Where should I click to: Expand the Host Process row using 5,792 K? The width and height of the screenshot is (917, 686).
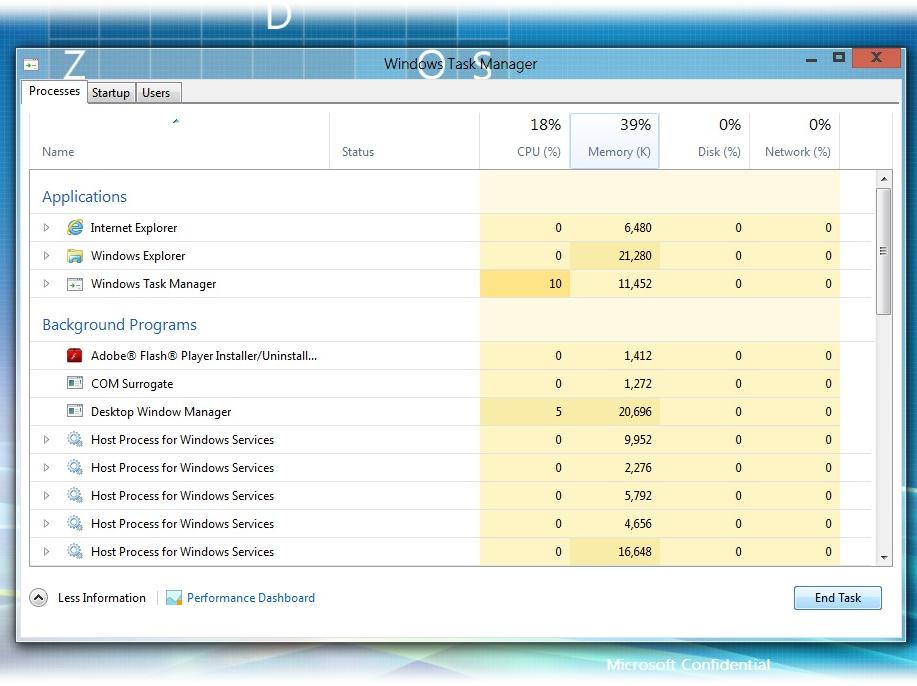pyautogui.click(x=46, y=496)
